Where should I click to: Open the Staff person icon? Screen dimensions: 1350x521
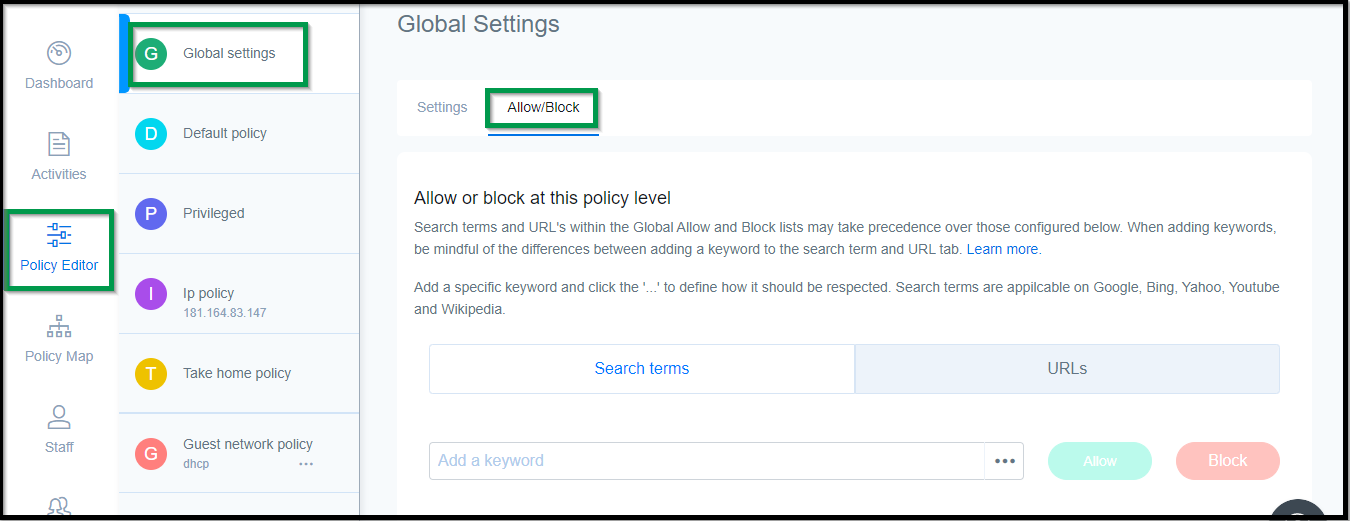[59, 417]
